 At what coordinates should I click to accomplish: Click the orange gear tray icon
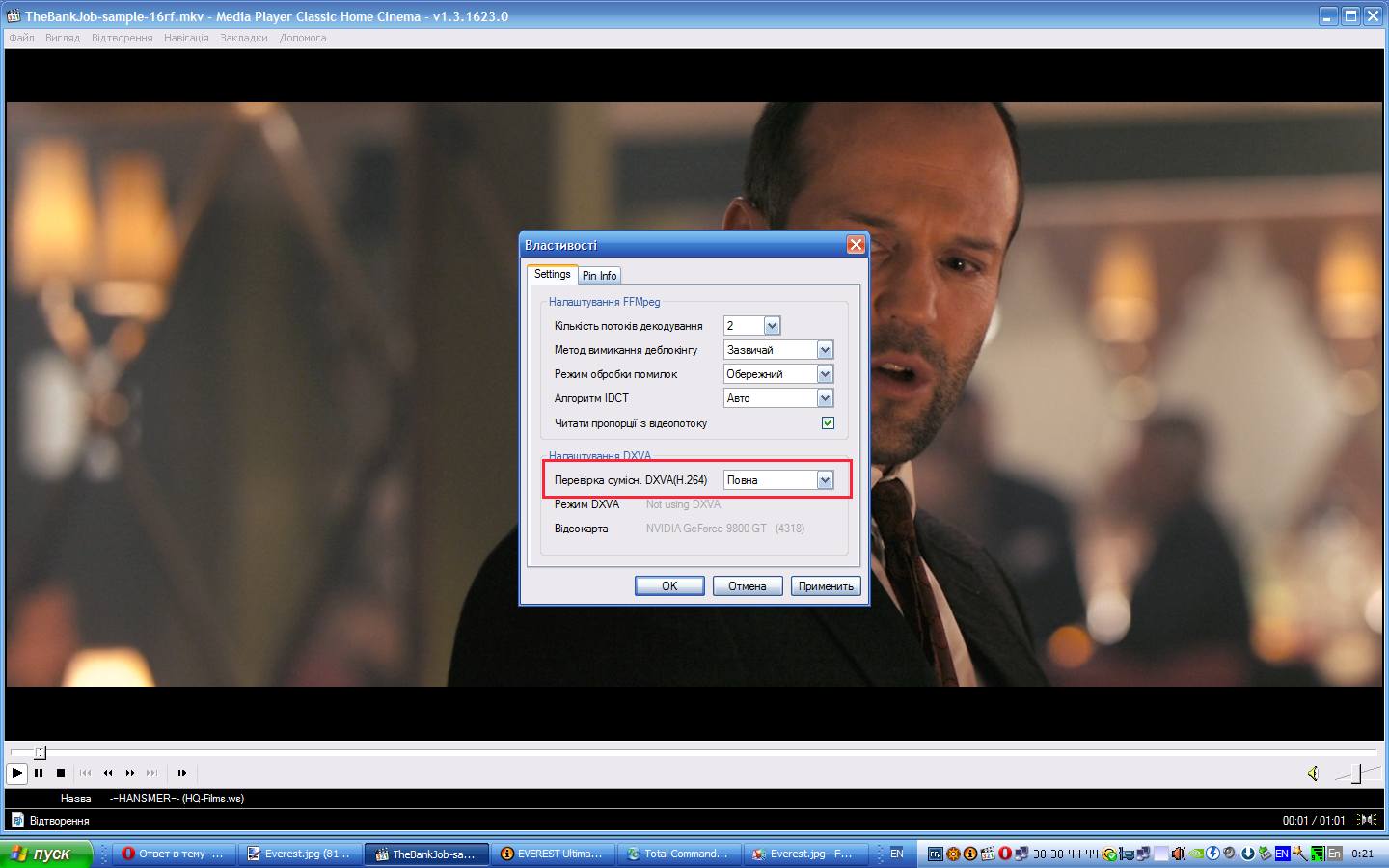pyautogui.click(x=953, y=854)
